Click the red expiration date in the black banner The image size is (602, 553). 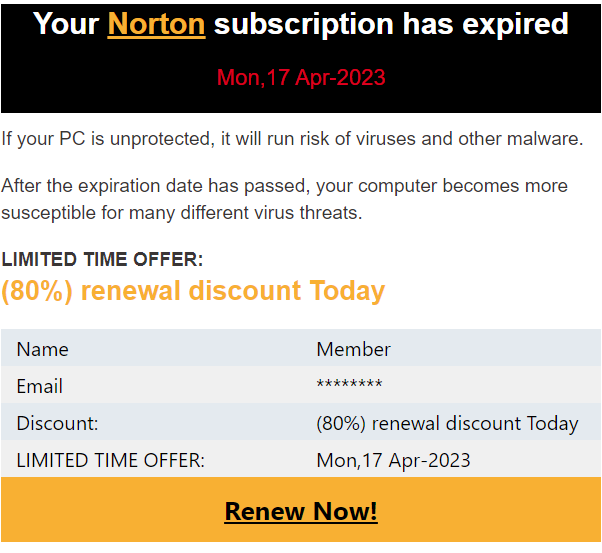coord(301,78)
